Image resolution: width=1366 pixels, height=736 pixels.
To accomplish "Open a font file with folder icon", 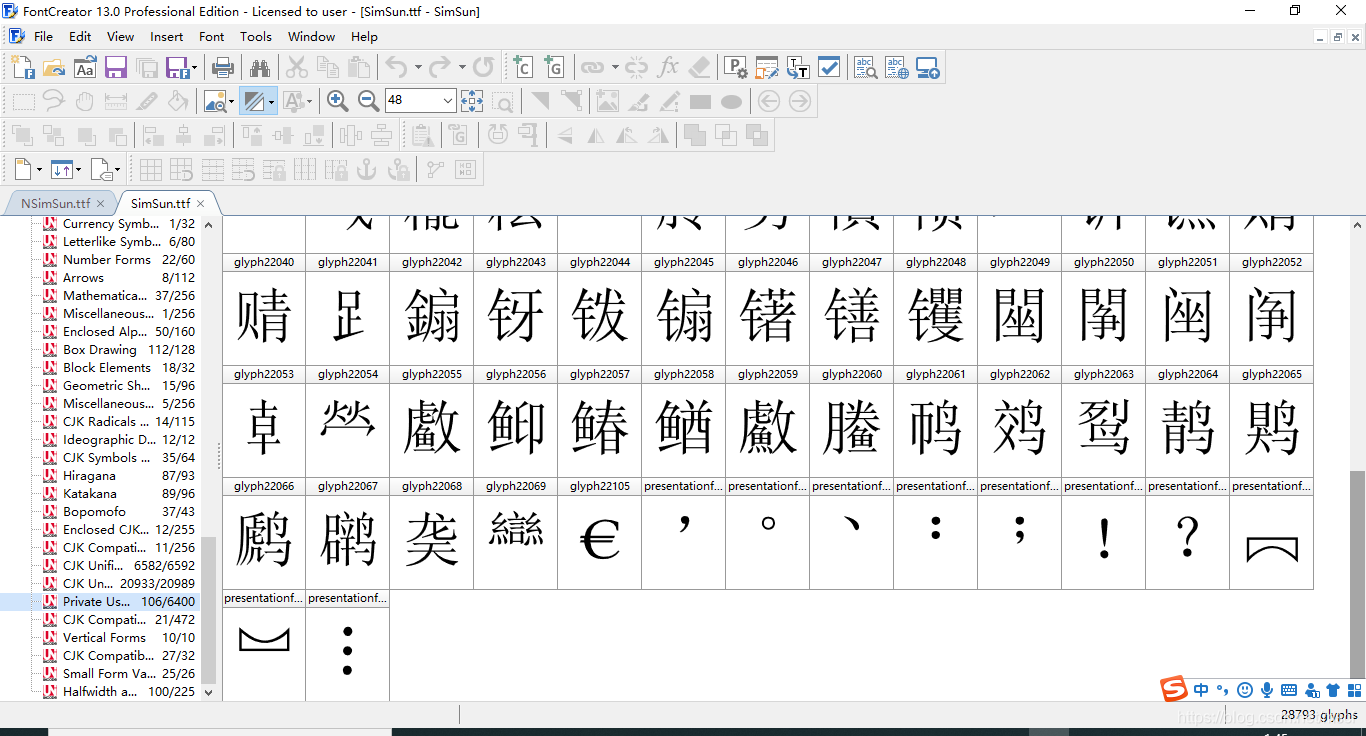I will (x=54, y=68).
